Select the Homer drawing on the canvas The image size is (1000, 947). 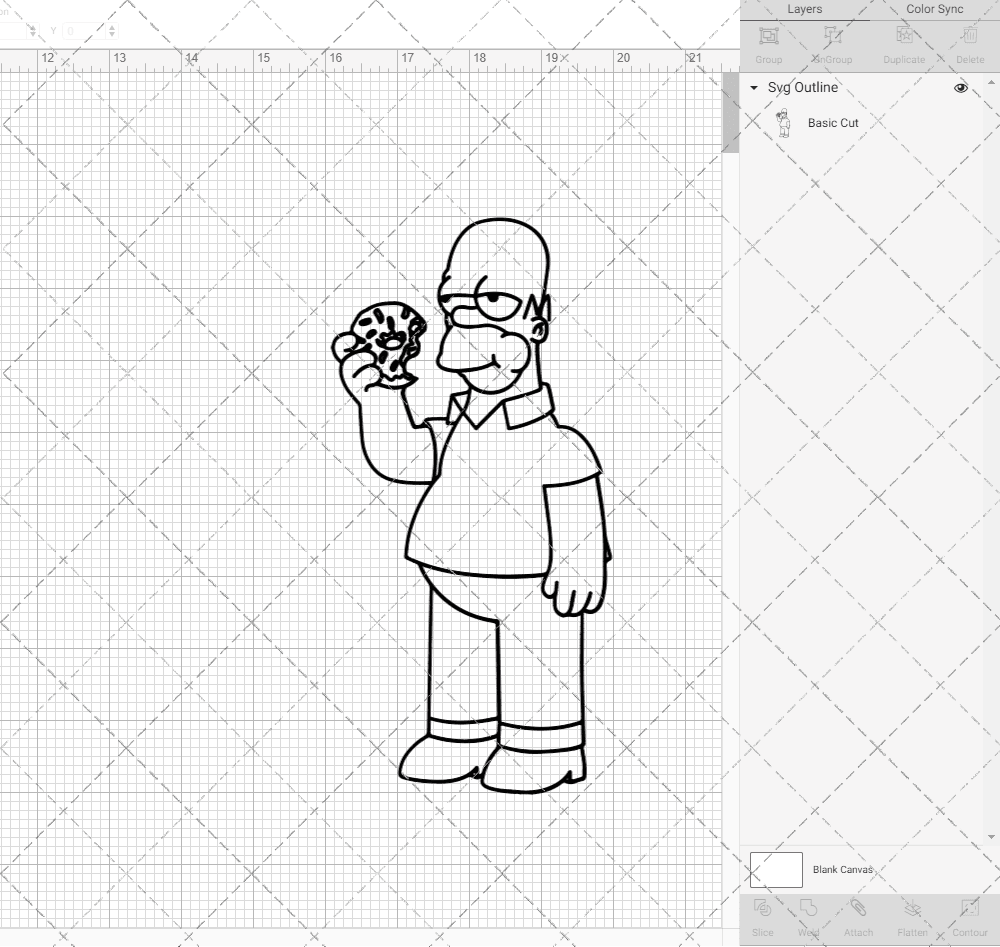[x=472, y=506]
